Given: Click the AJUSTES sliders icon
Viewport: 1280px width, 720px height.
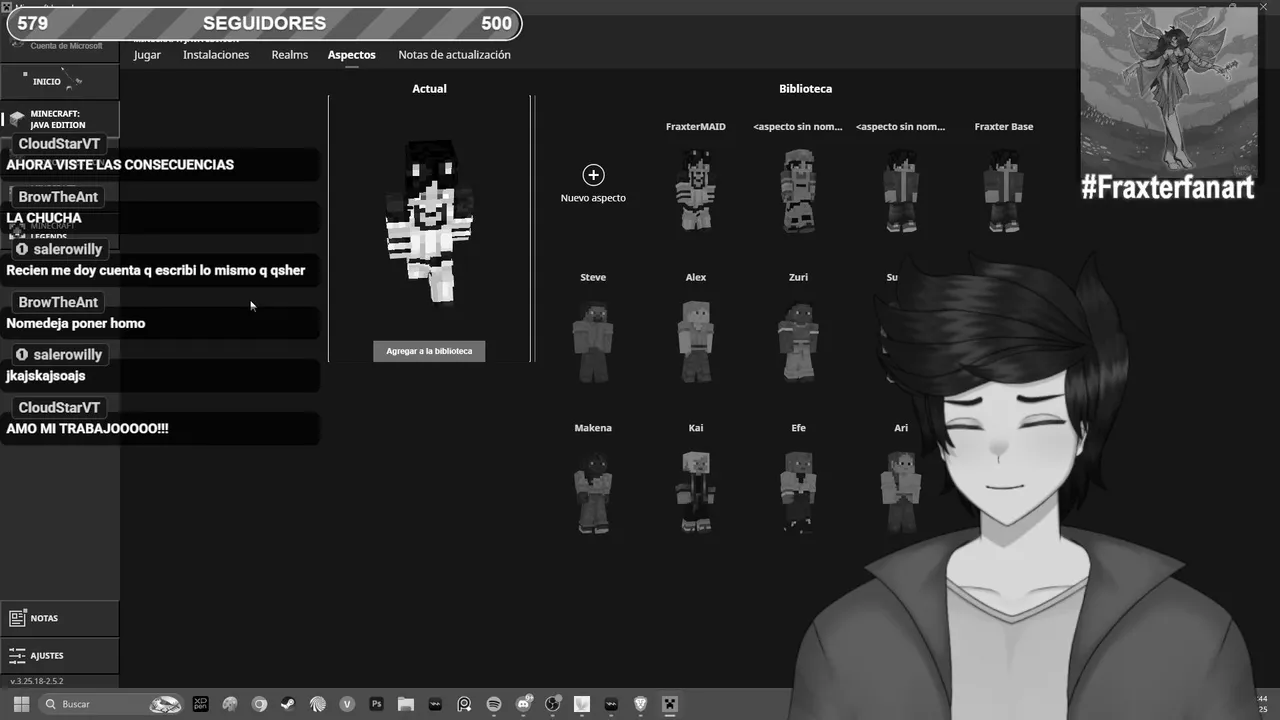Looking at the screenshot, I should coord(16,656).
